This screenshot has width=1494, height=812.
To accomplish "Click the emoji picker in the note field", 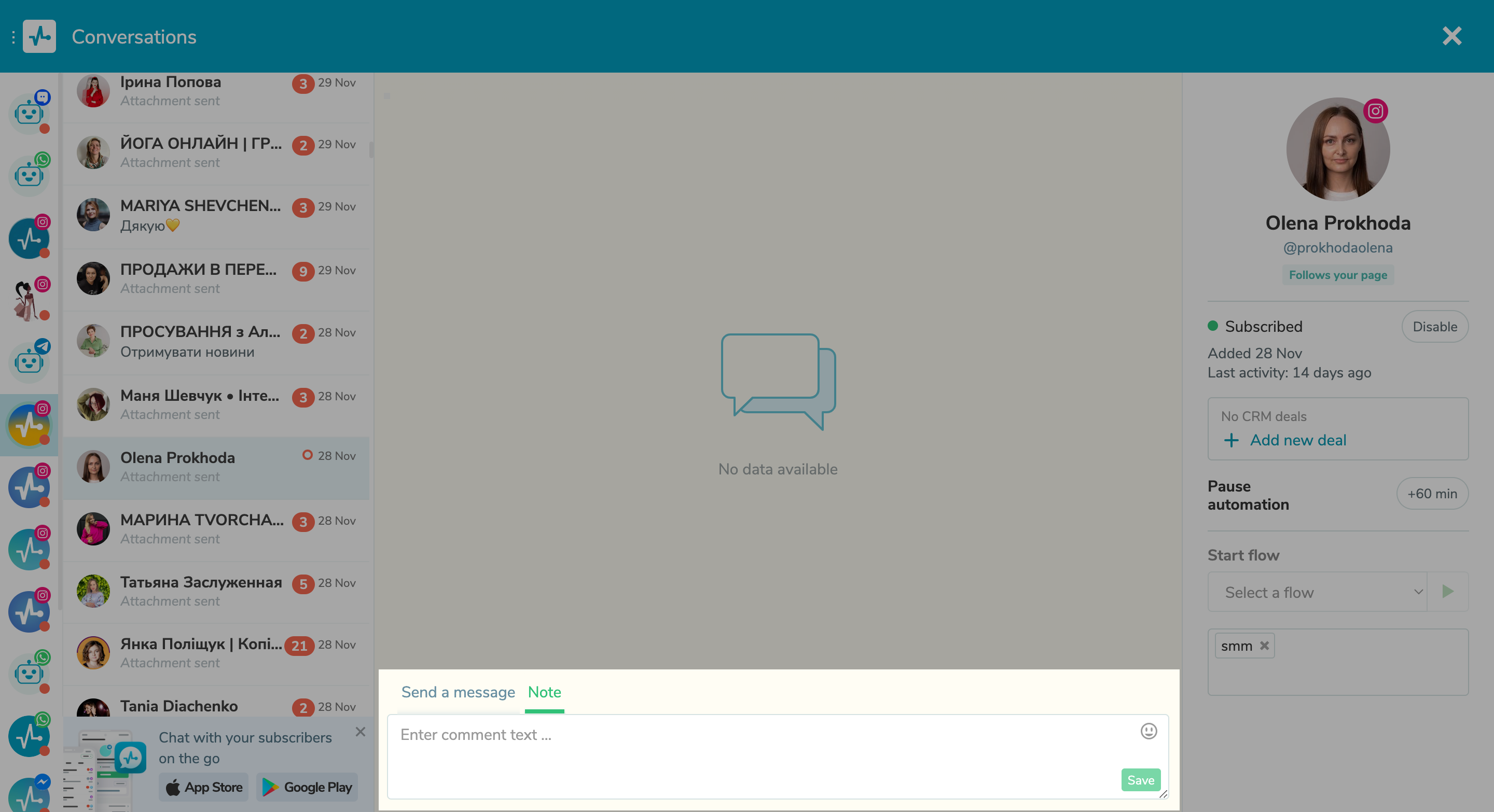I will point(1149,732).
